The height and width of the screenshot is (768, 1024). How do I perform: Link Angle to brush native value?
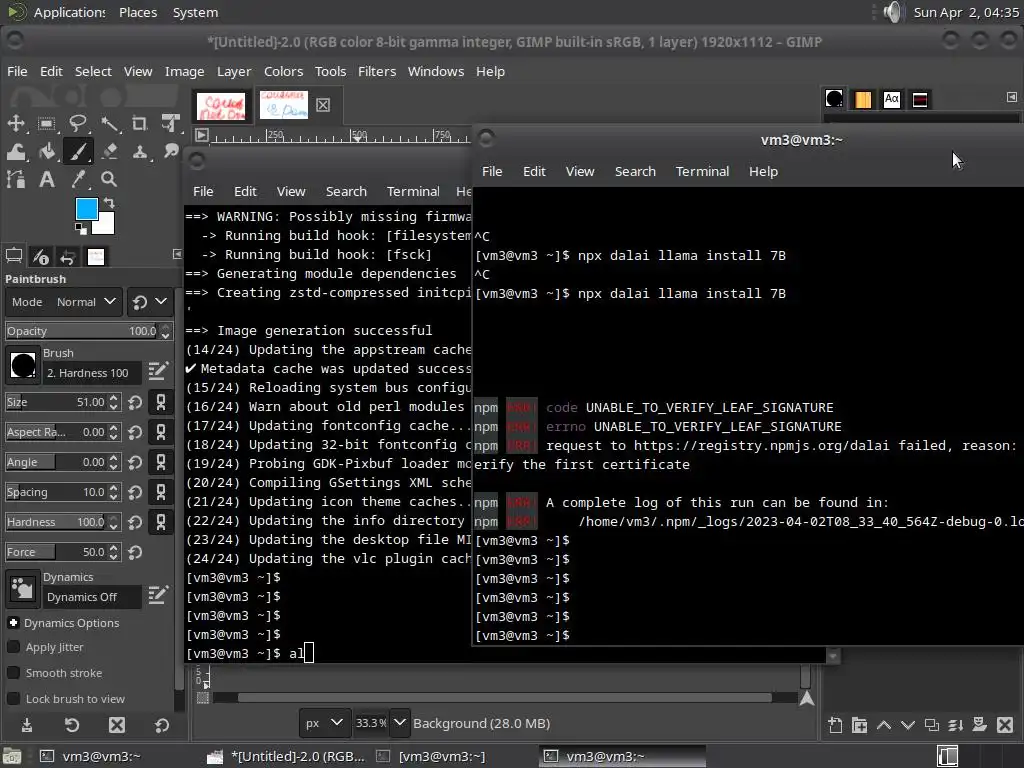tap(161, 462)
